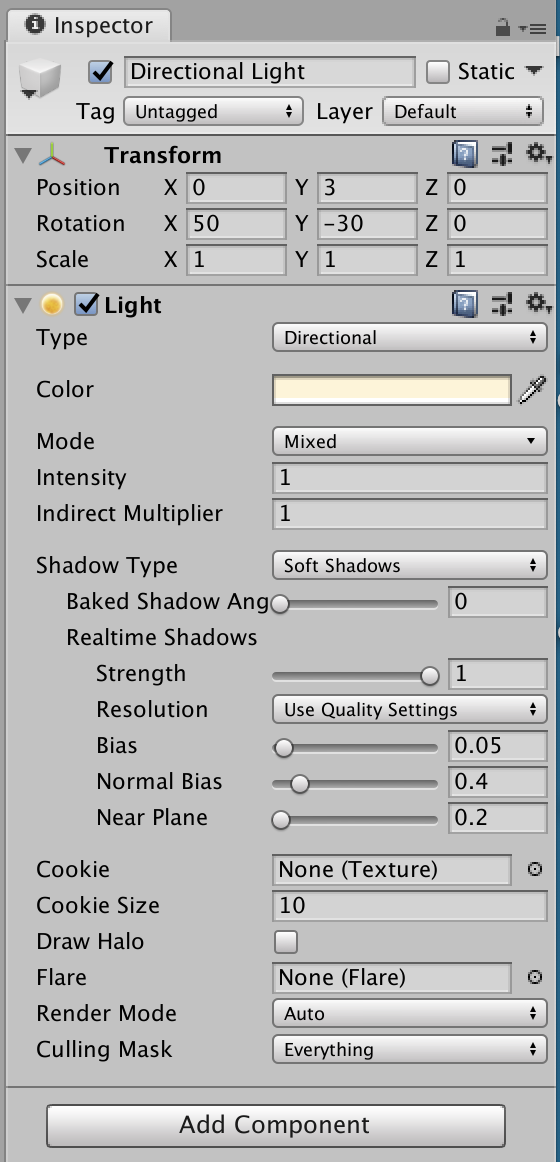Disable the Light component checkbox
The width and height of the screenshot is (560, 1162).
pos(87,305)
